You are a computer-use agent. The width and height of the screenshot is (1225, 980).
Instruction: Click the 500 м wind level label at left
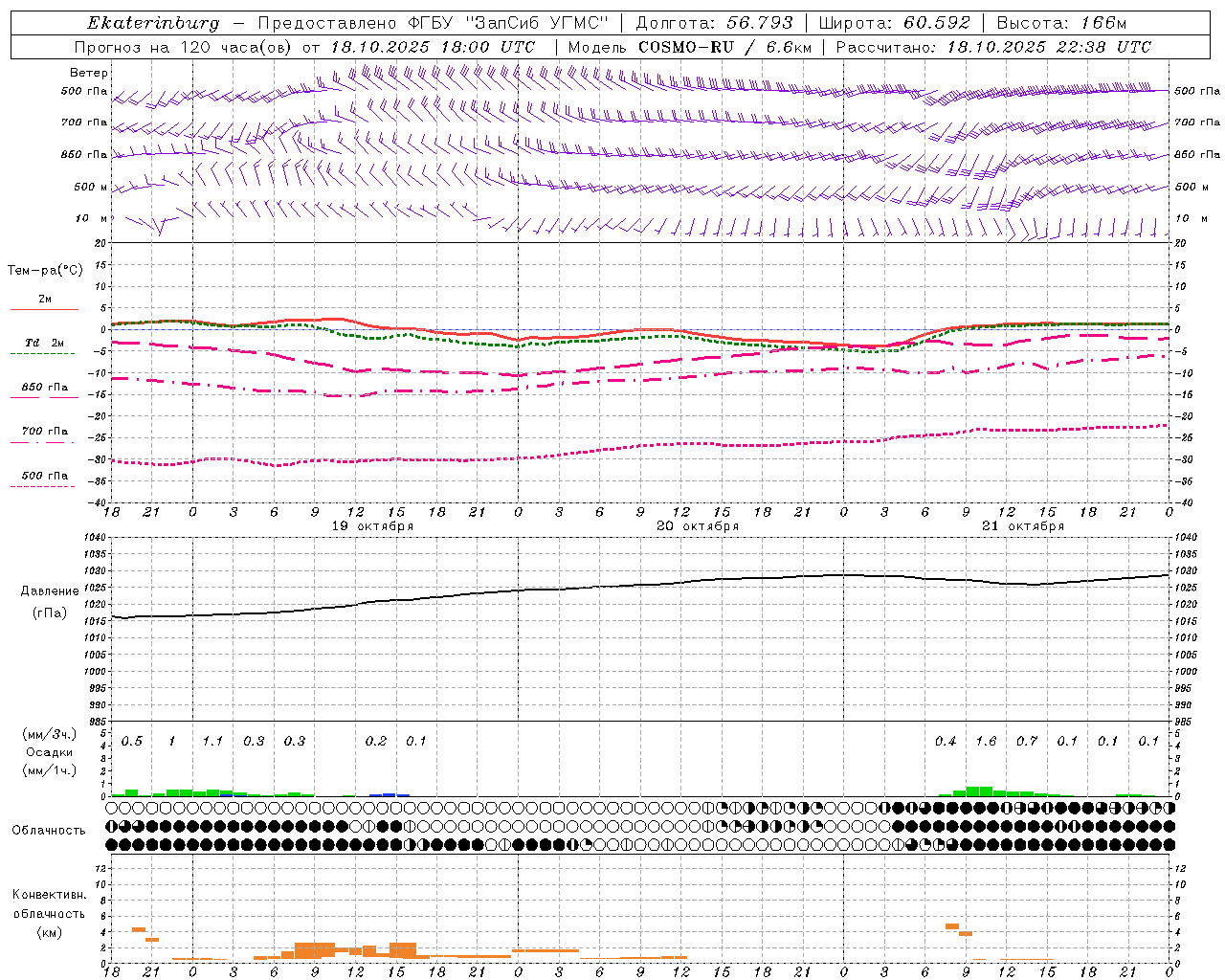pos(91,187)
